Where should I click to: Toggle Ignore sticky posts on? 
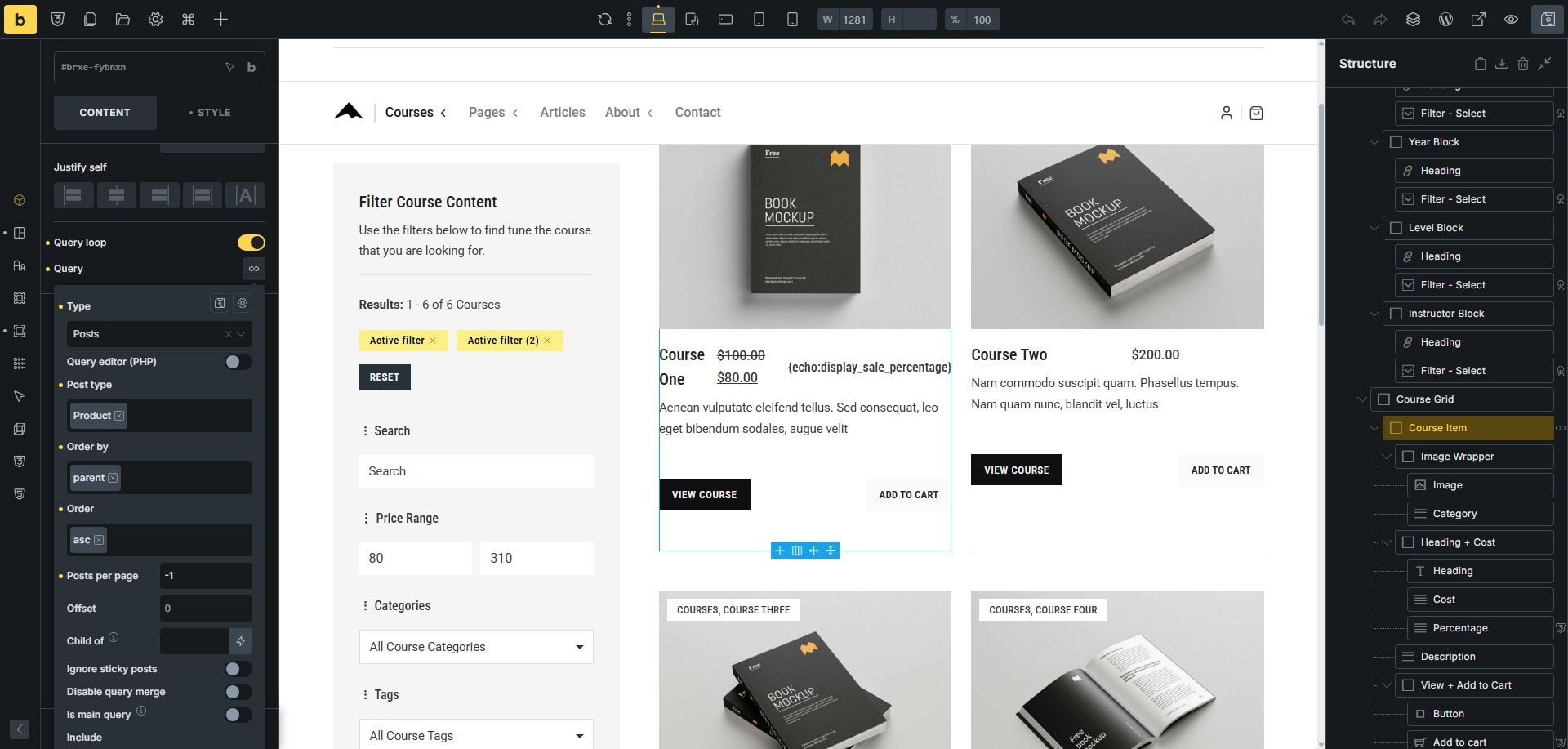(x=238, y=669)
